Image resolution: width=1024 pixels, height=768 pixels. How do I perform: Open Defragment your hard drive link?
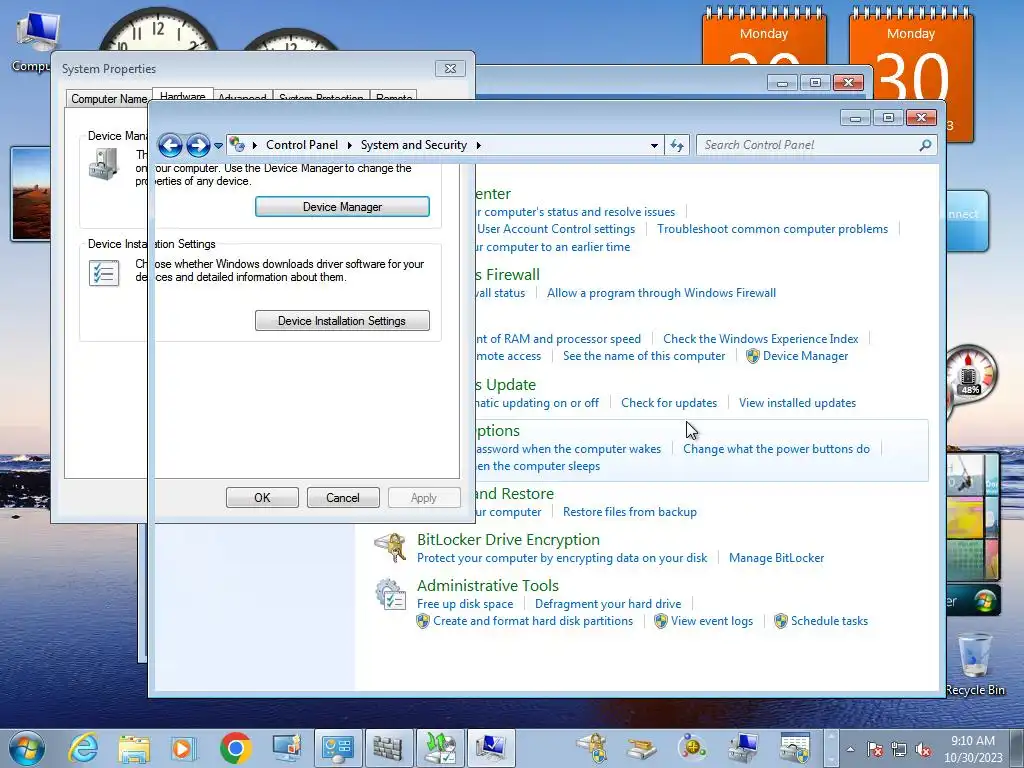pyautogui.click(x=608, y=604)
